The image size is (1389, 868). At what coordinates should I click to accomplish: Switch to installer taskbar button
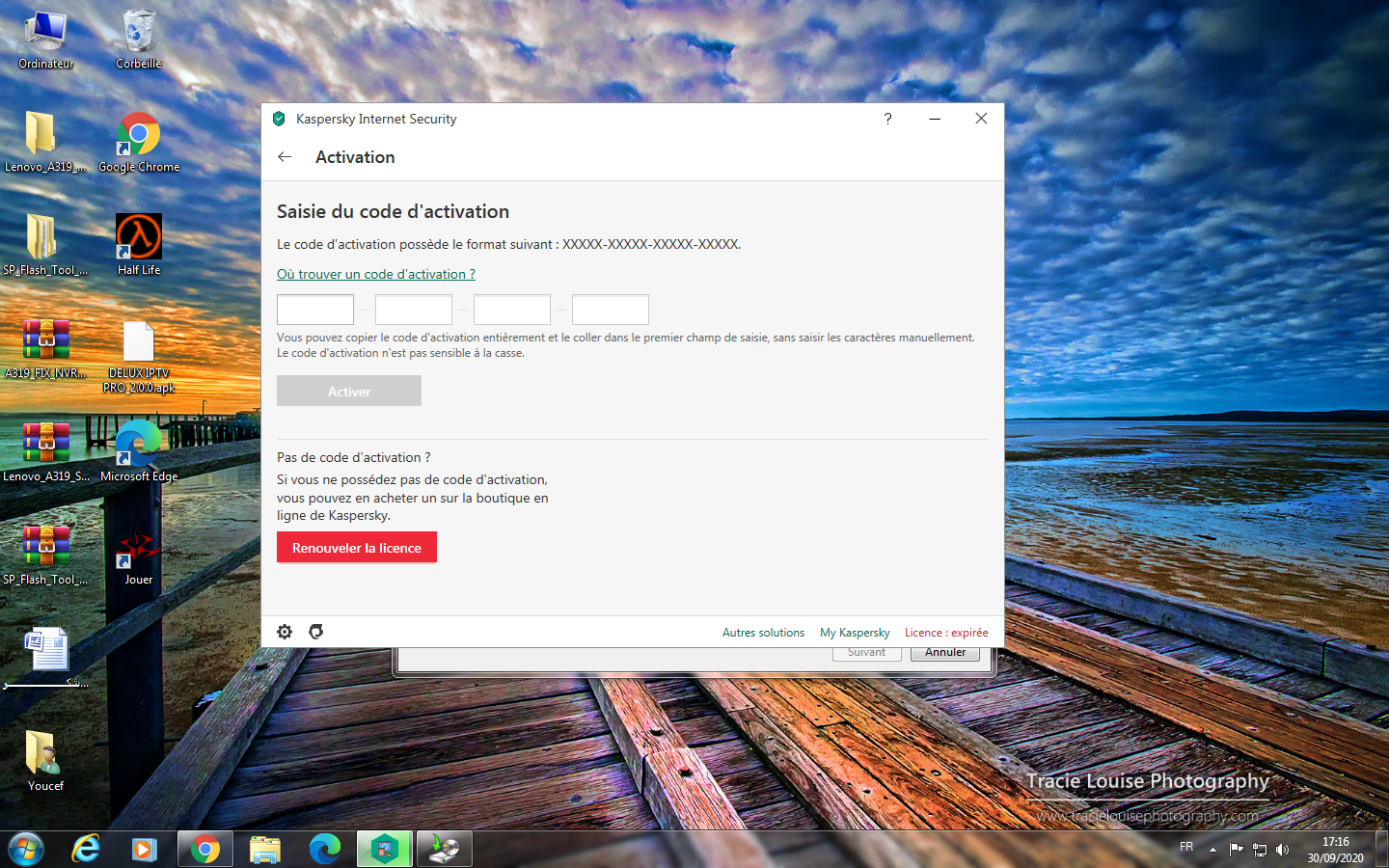coord(444,850)
